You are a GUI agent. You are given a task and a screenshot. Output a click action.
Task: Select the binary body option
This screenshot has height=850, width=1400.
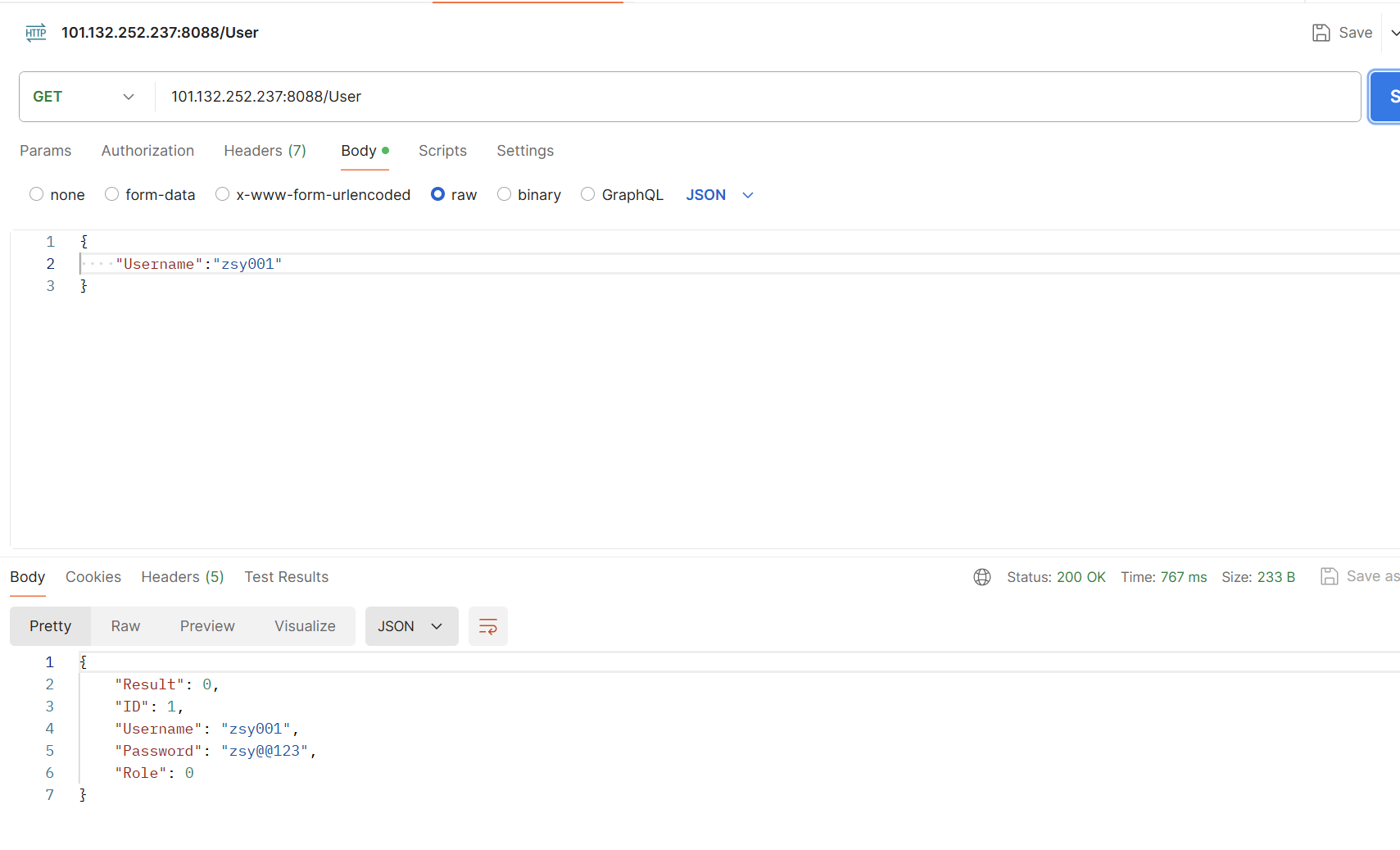pos(529,195)
